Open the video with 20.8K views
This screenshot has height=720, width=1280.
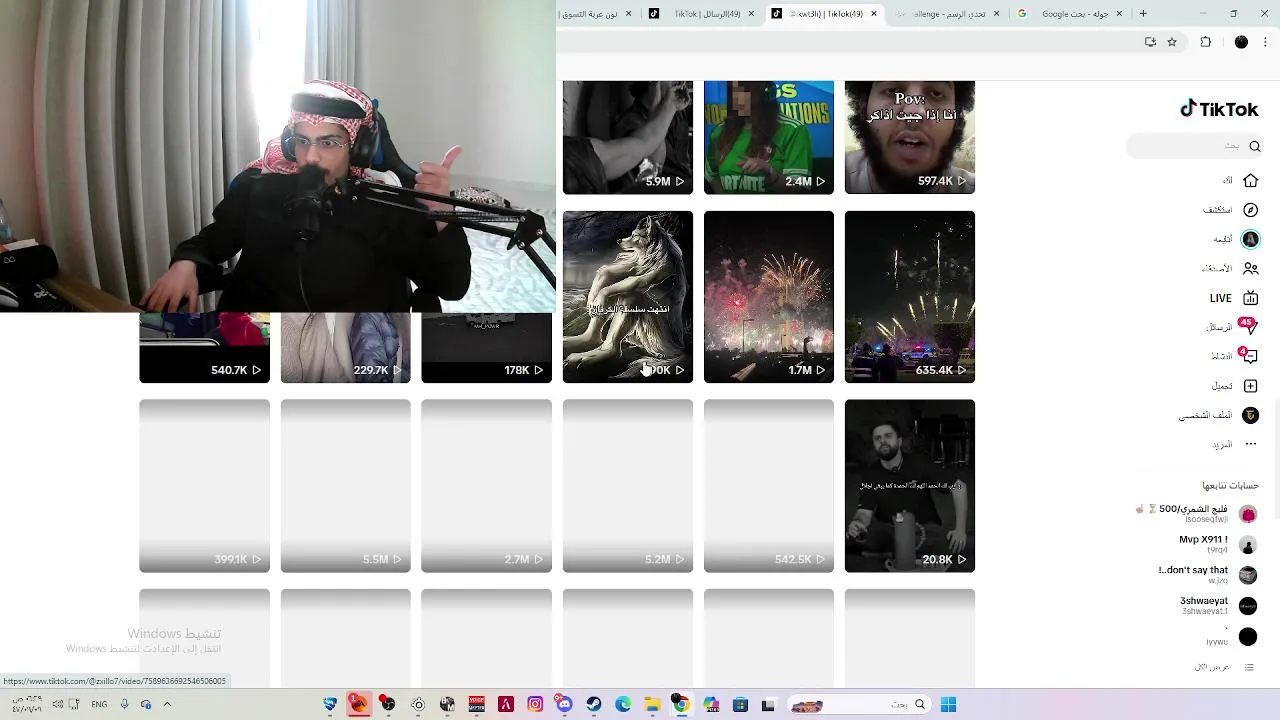click(x=910, y=486)
